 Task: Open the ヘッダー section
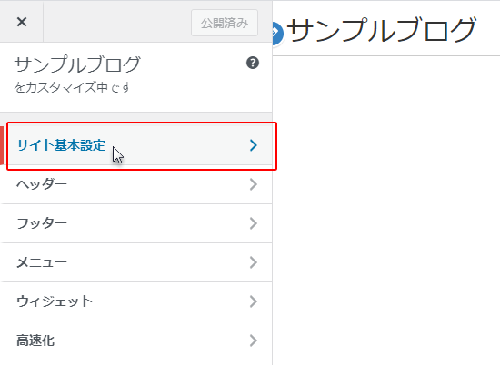(136, 184)
